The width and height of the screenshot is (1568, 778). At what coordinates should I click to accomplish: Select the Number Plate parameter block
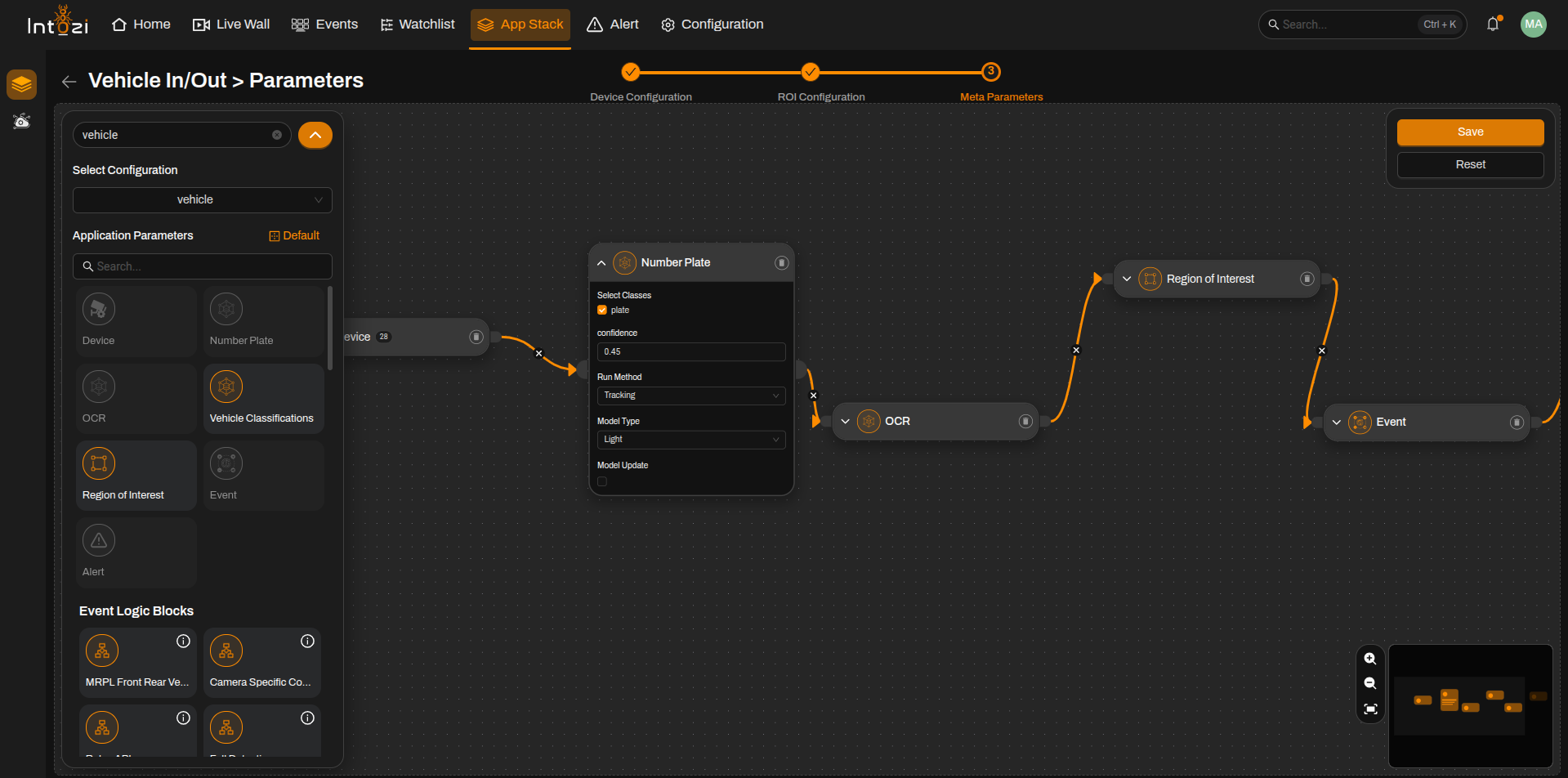coord(264,321)
